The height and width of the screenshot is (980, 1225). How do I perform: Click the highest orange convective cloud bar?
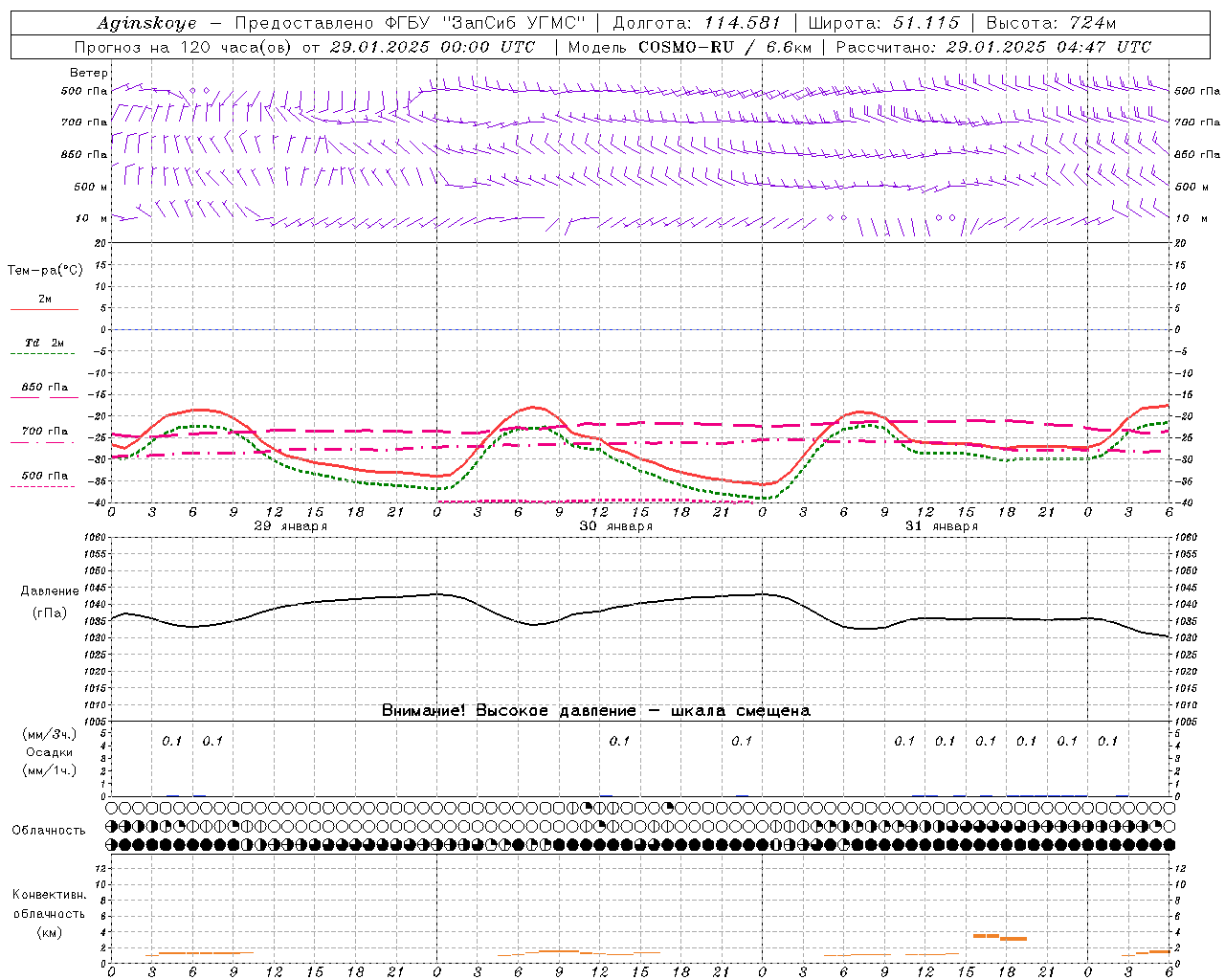tap(986, 935)
